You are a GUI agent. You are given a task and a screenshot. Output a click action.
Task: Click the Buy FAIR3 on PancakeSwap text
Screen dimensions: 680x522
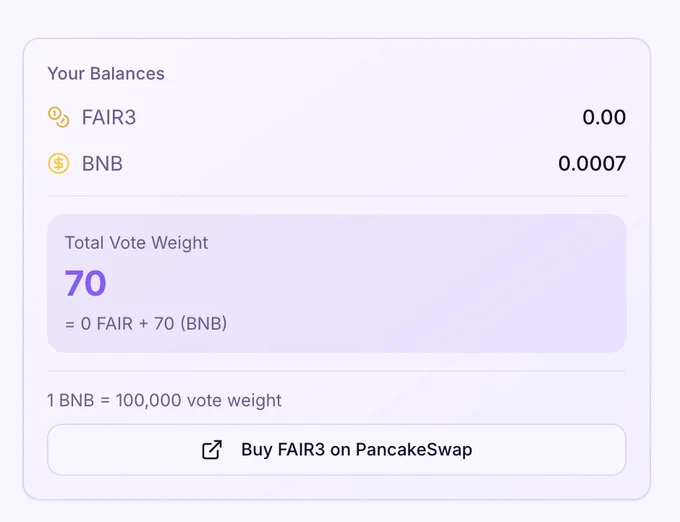pos(356,450)
